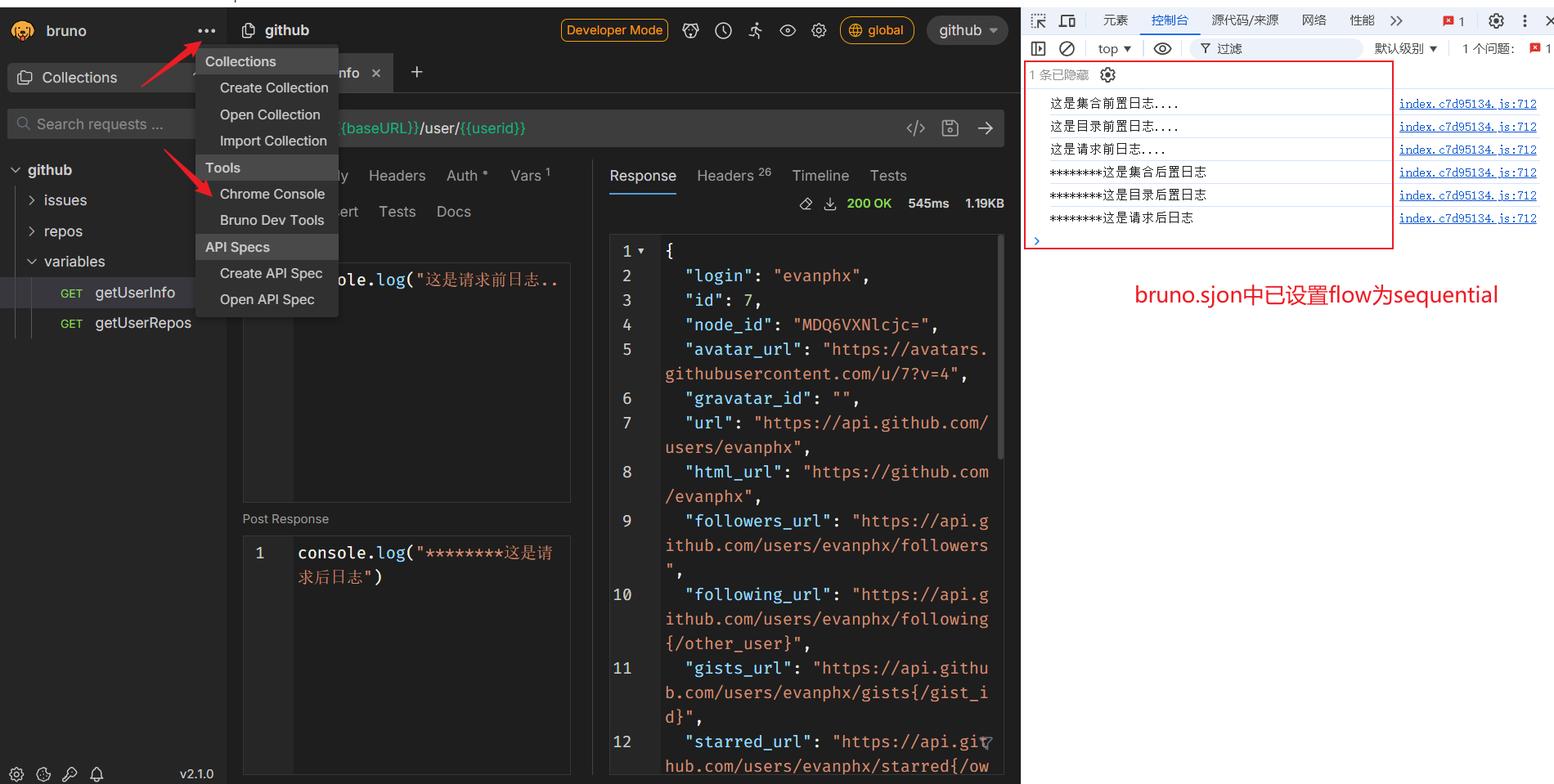1554x784 pixels.
Task: Click the save request icon in URL bar
Action: 950,128
